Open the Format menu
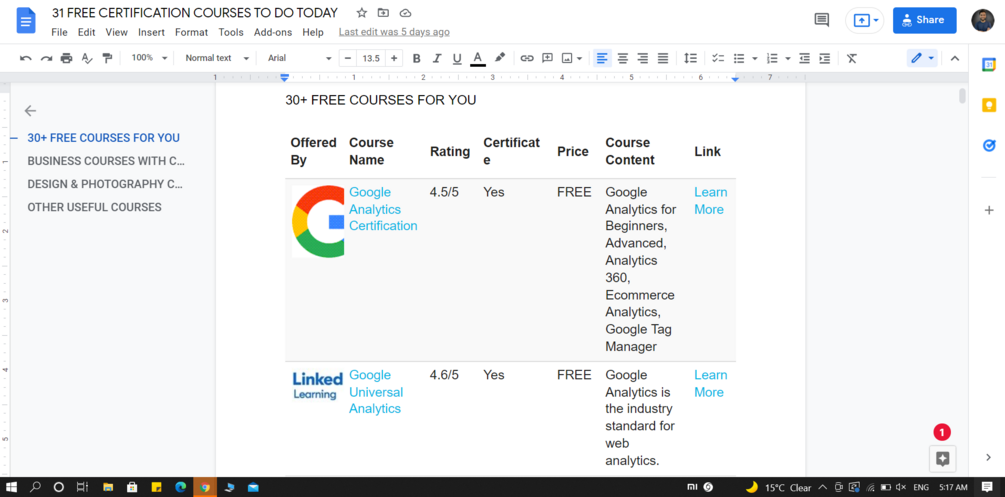Image resolution: width=1005 pixels, height=497 pixels. coord(191,32)
